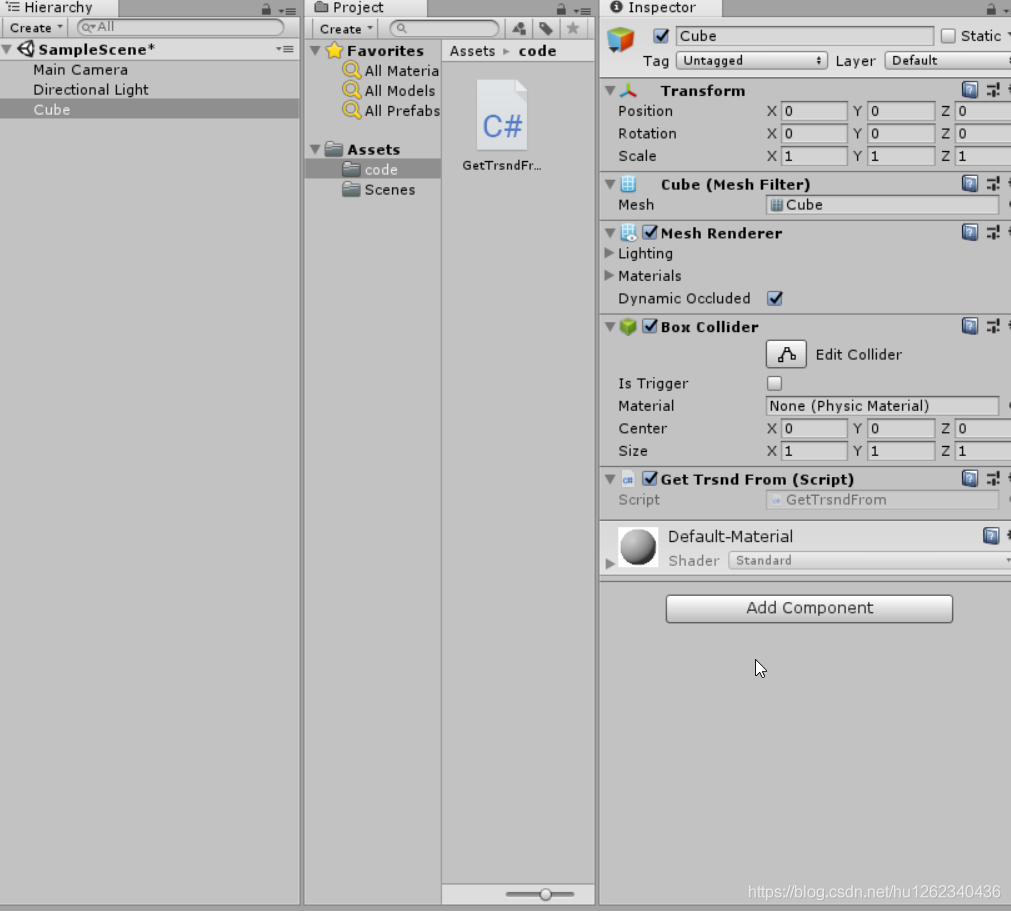Image resolution: width=1011 pixels, height=911 pixels.
Task: Collapse the Cube (Mesh Filter) component
Action: (610, 184)
